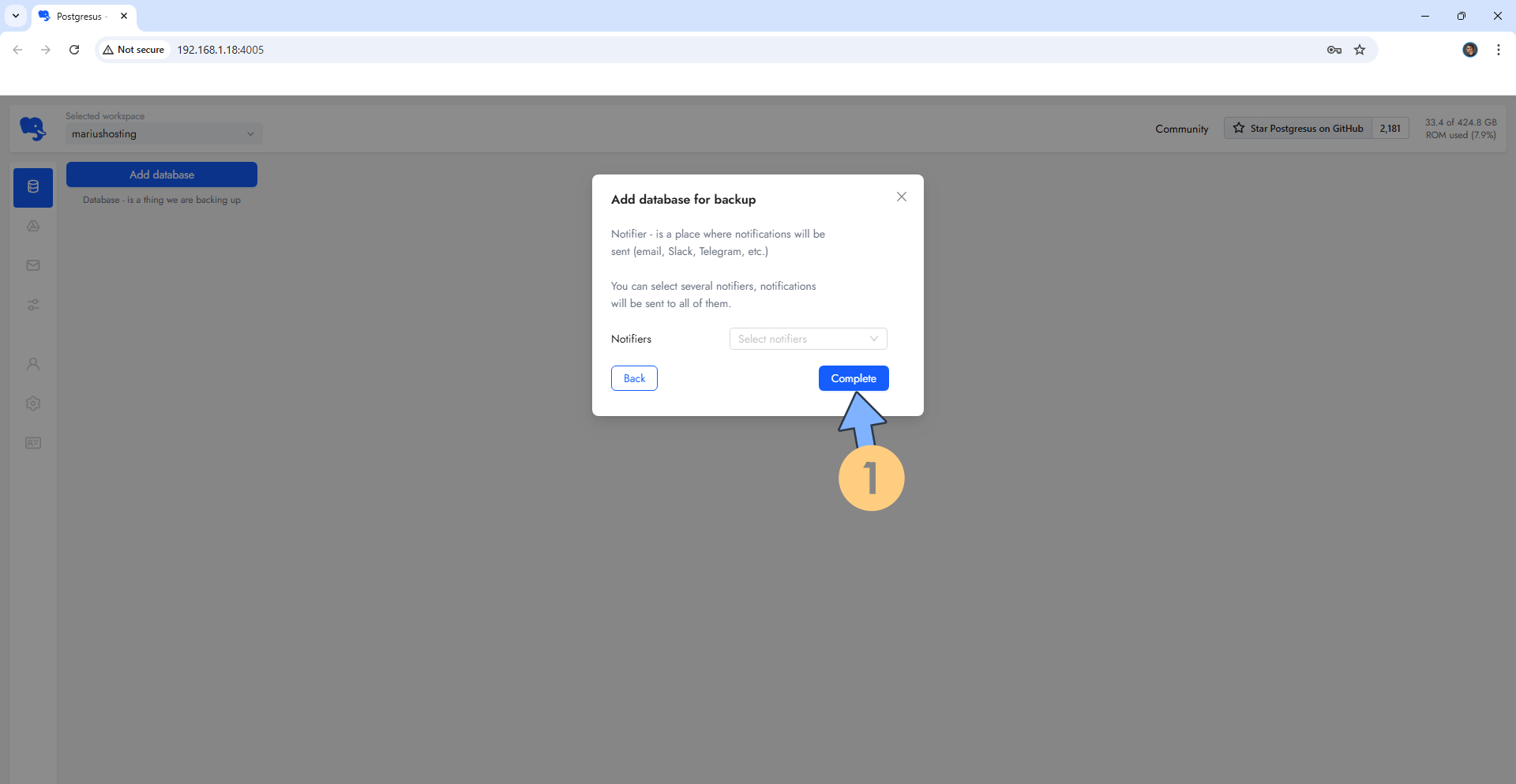Go Back to the previous step
Screen dimensions: 1516x784
[634, 378]
